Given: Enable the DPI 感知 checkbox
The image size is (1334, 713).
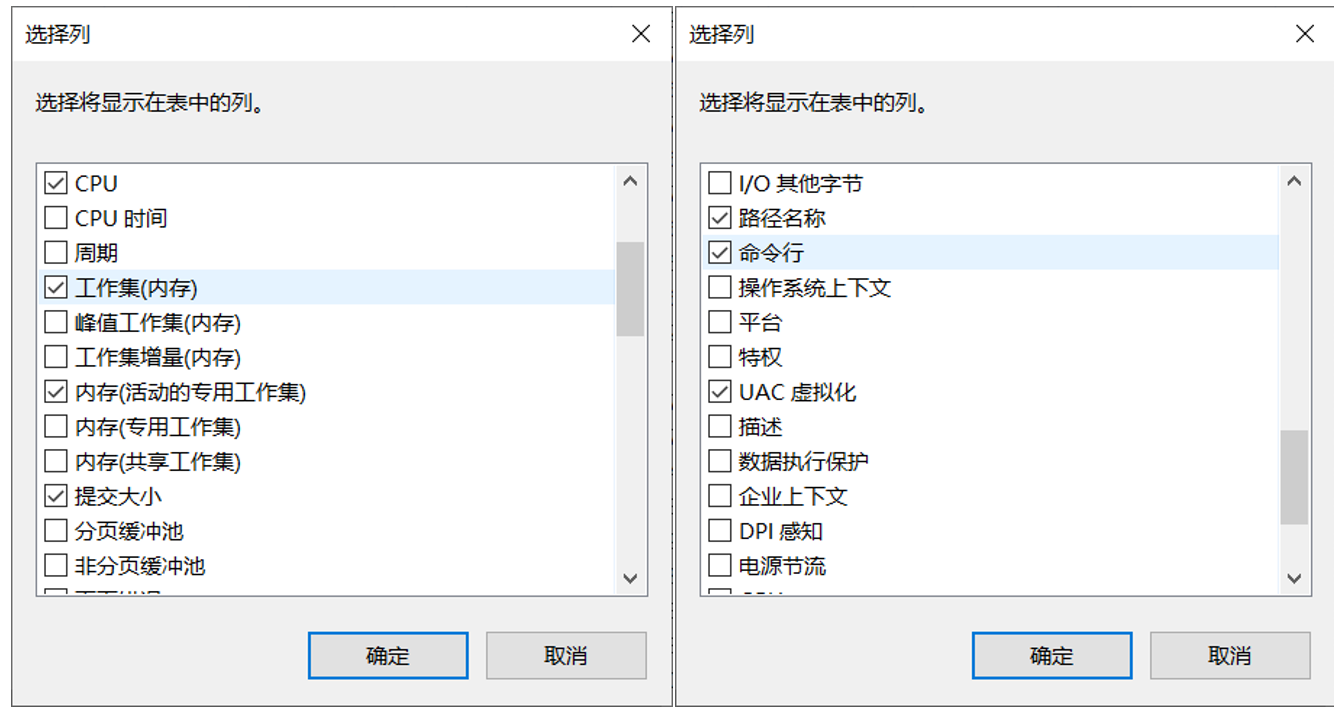Looking at the screenshot, I should tap(720, 531).
